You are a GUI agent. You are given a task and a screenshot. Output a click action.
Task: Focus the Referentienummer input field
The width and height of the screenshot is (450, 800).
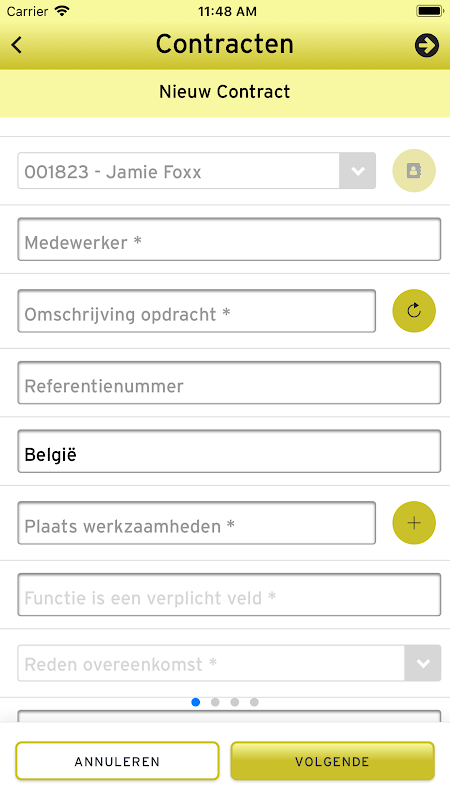pos(229,383)
